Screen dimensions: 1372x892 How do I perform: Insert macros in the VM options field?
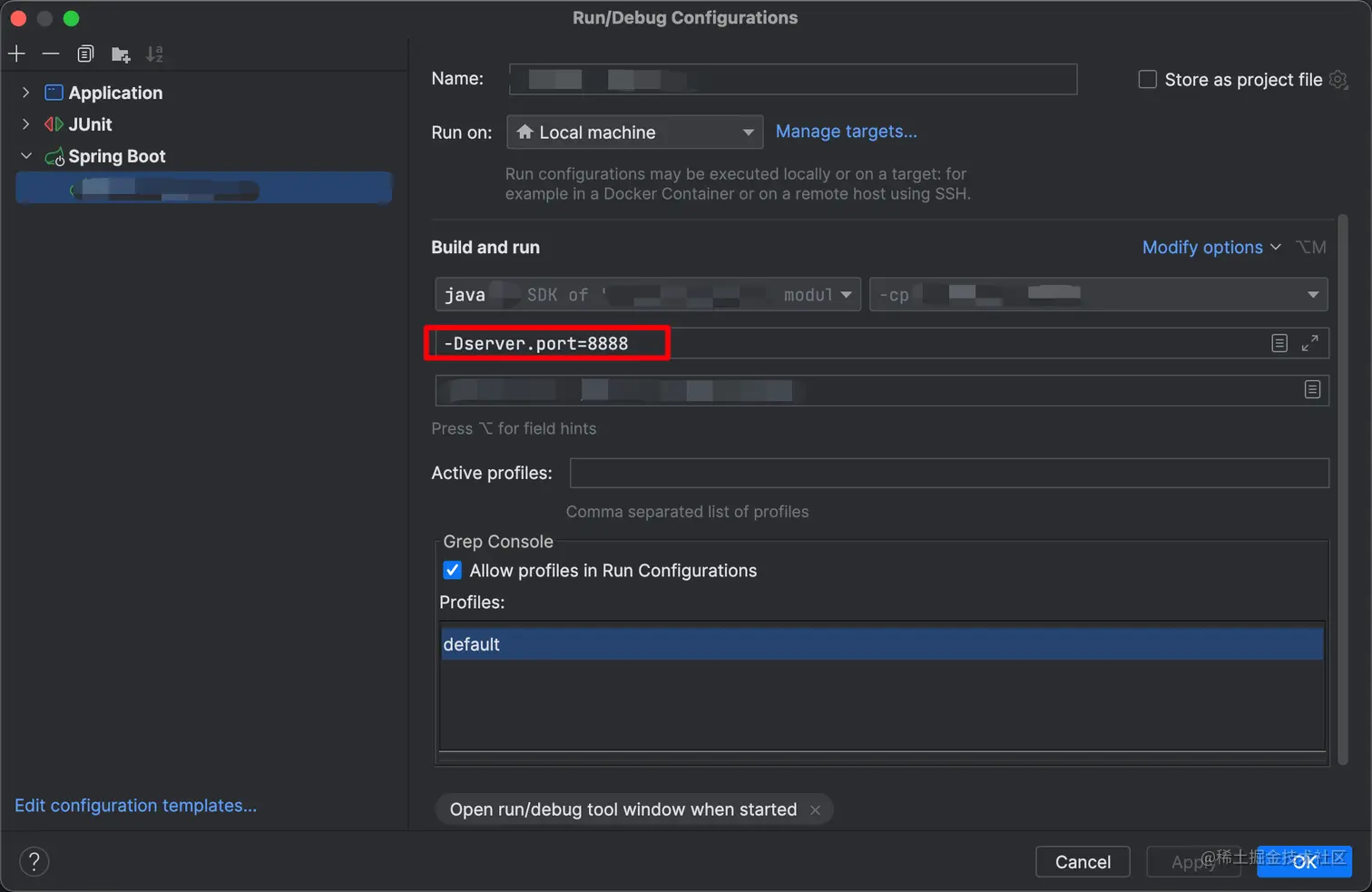(x=1279, y=343)
